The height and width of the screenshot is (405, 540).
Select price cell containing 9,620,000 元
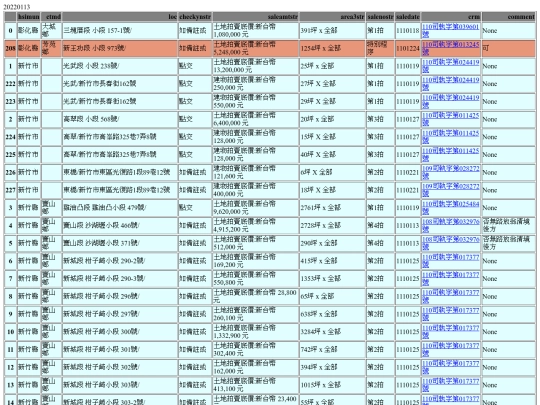point(256,208)
